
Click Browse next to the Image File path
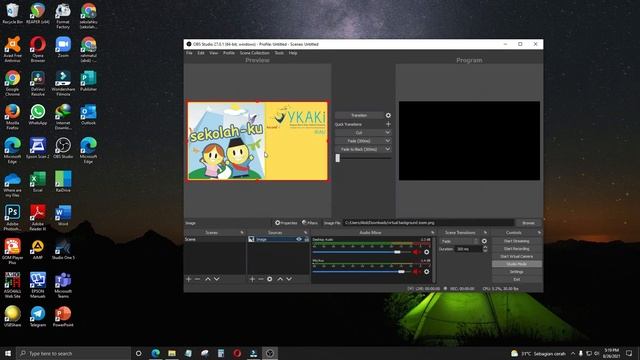529,223
